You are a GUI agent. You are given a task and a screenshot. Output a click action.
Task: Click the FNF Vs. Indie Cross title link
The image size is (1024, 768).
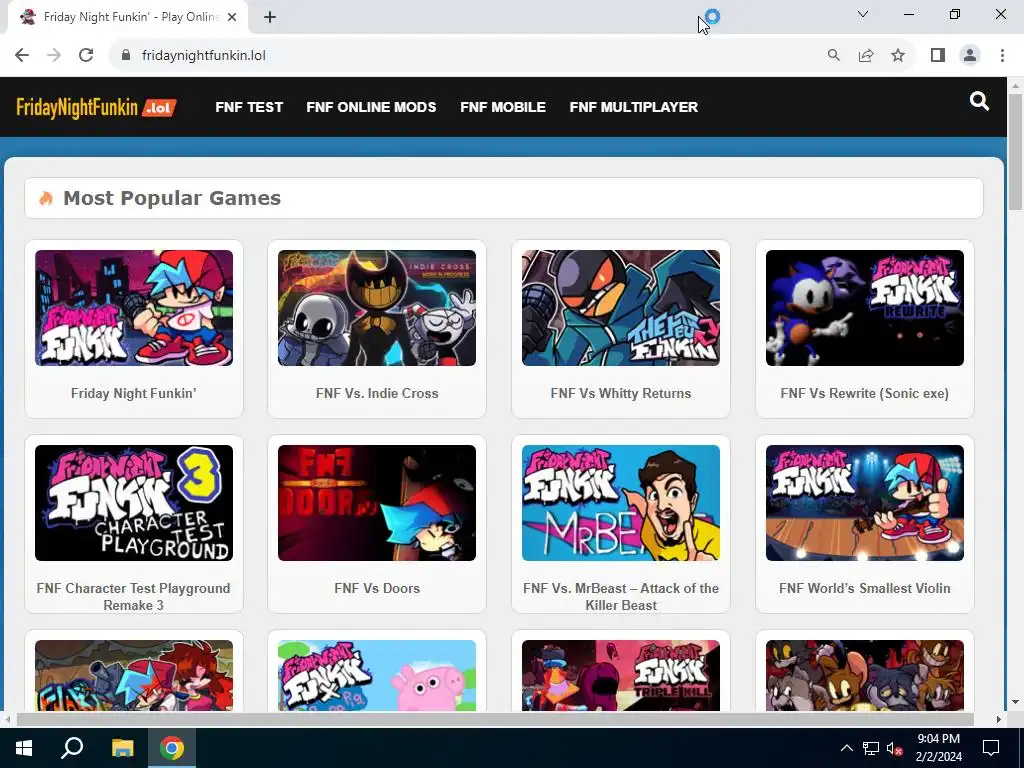pyautogui.click(x=377, y=393)
